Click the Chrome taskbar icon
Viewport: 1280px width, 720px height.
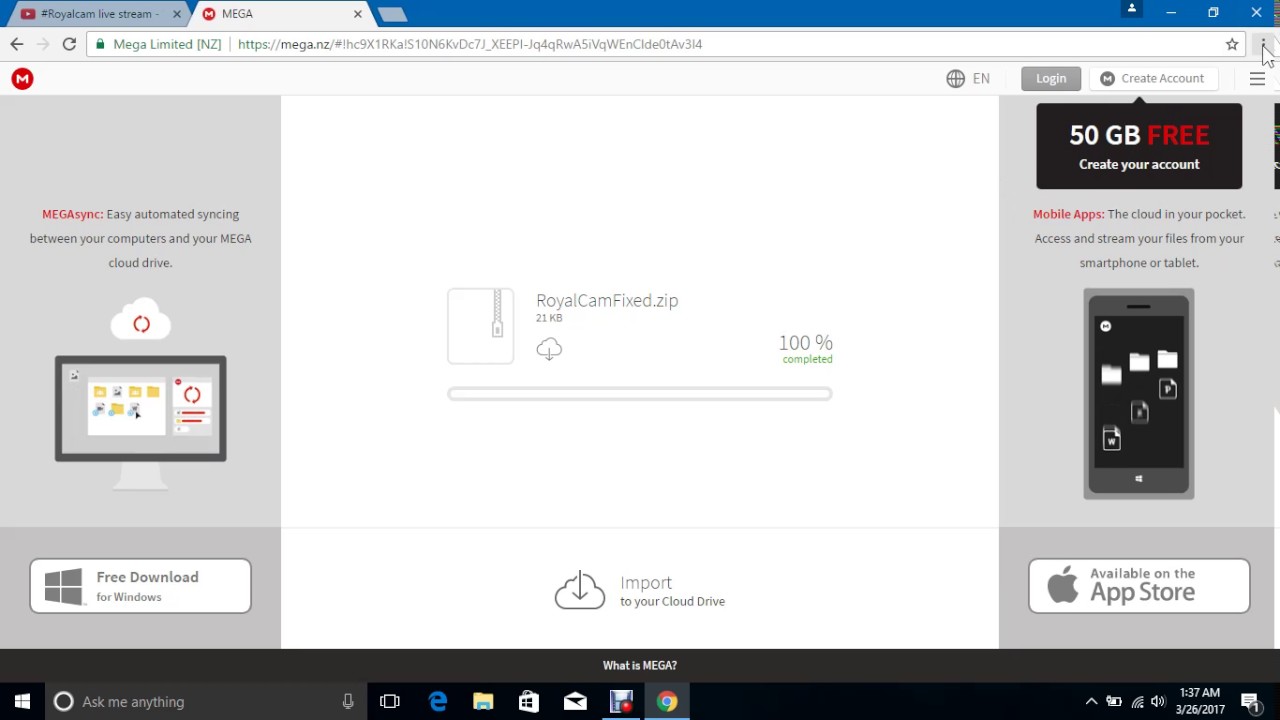667,702
